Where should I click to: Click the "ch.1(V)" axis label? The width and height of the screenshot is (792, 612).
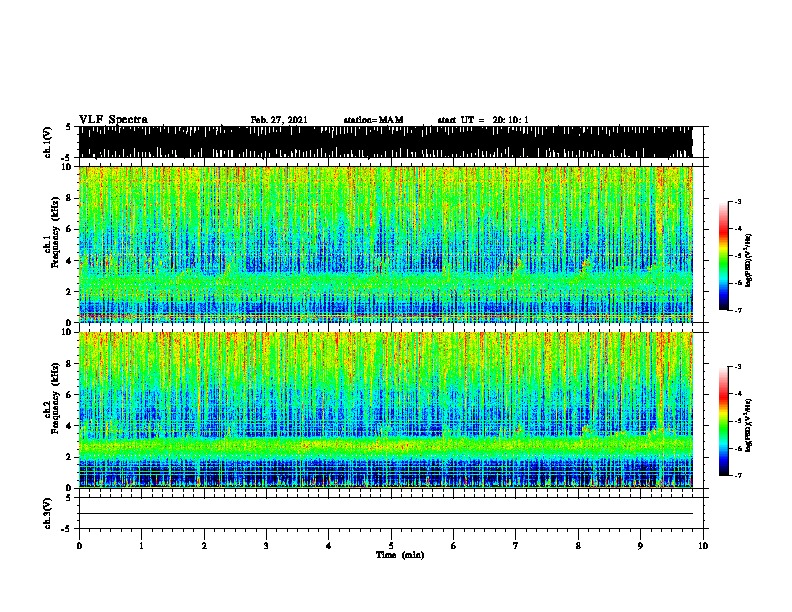pyautogui.click(x=48, y=142)
